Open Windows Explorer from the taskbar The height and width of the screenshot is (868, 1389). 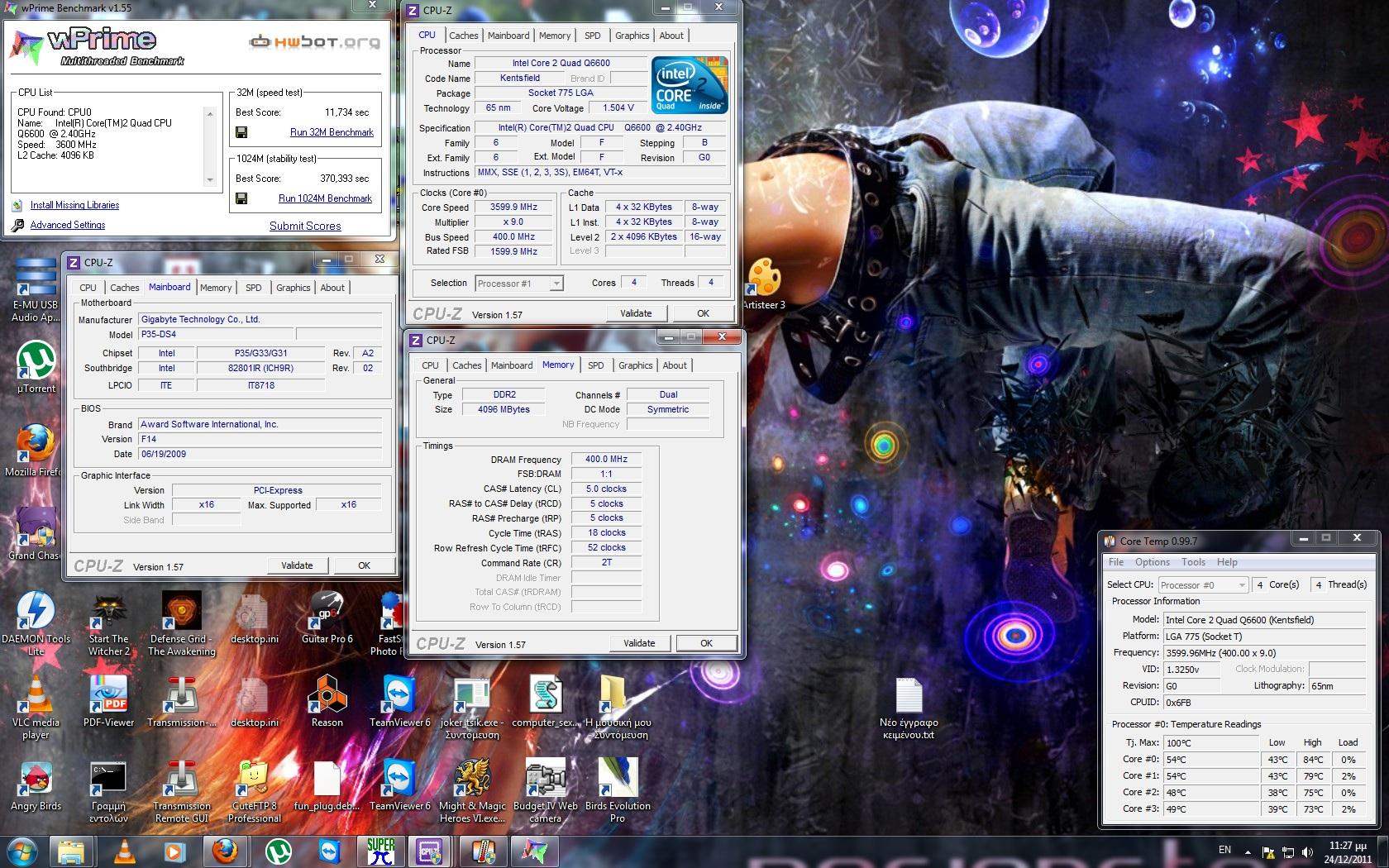pyautogui.click(x=71, y=851)
